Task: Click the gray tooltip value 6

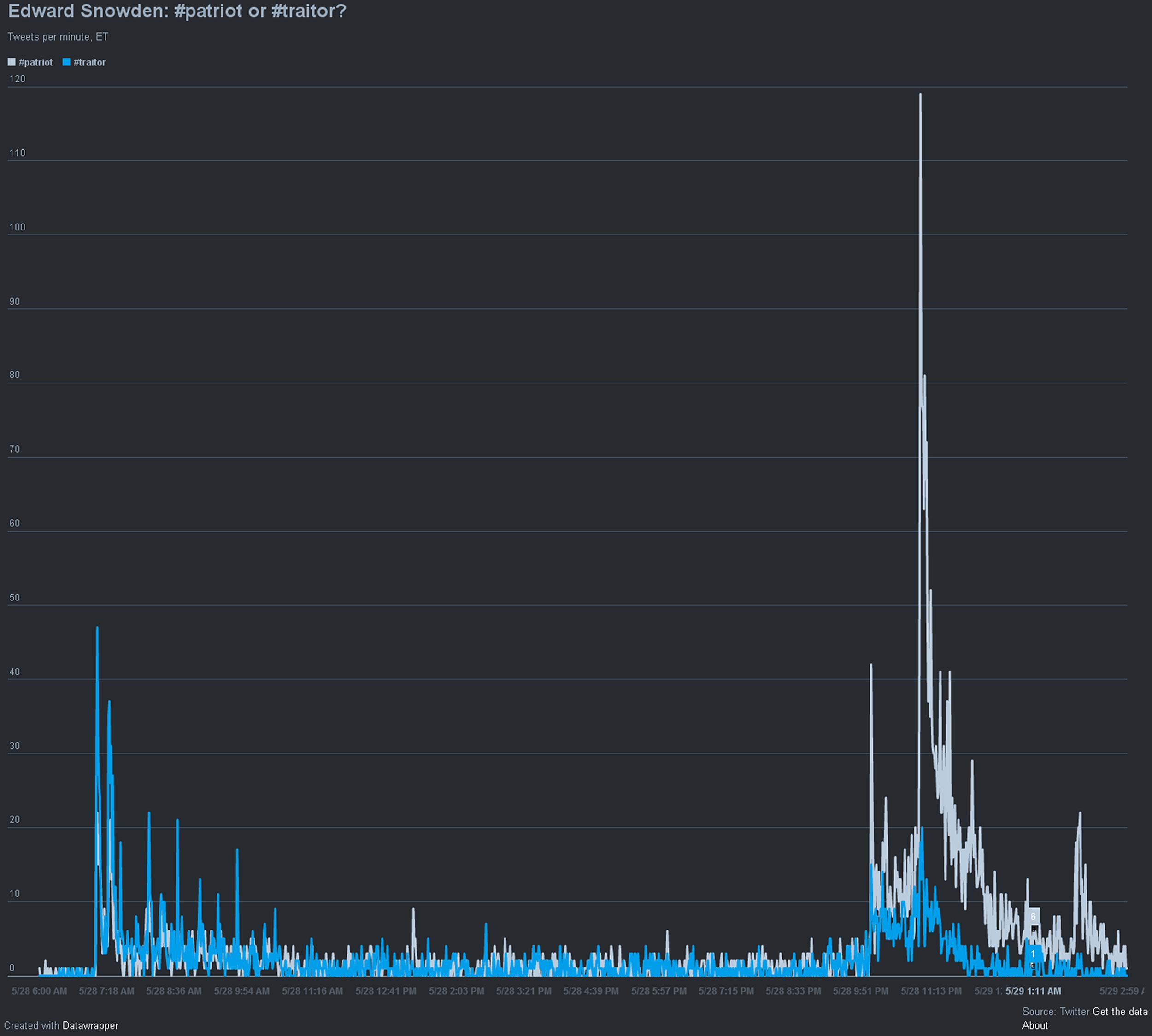Action: (x=1033, y=917)
